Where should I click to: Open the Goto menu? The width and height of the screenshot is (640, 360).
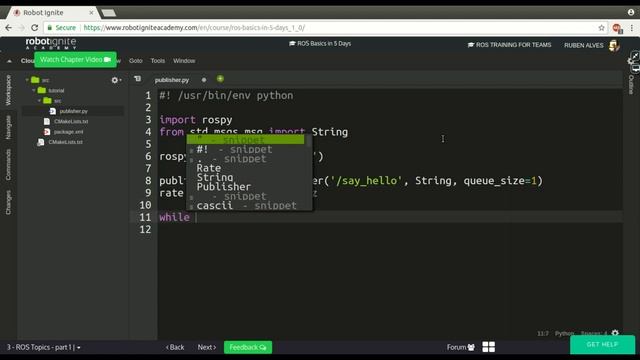point(136,61)
